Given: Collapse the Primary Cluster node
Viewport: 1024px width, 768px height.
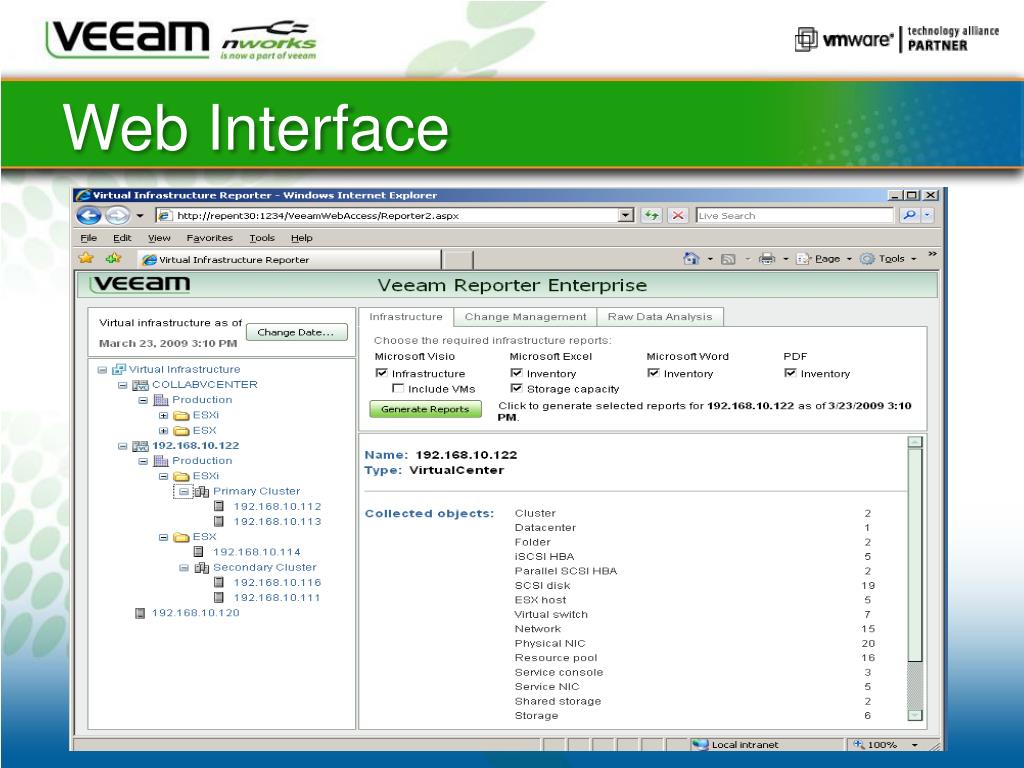Looking at the screenshot, I should 184,492.
